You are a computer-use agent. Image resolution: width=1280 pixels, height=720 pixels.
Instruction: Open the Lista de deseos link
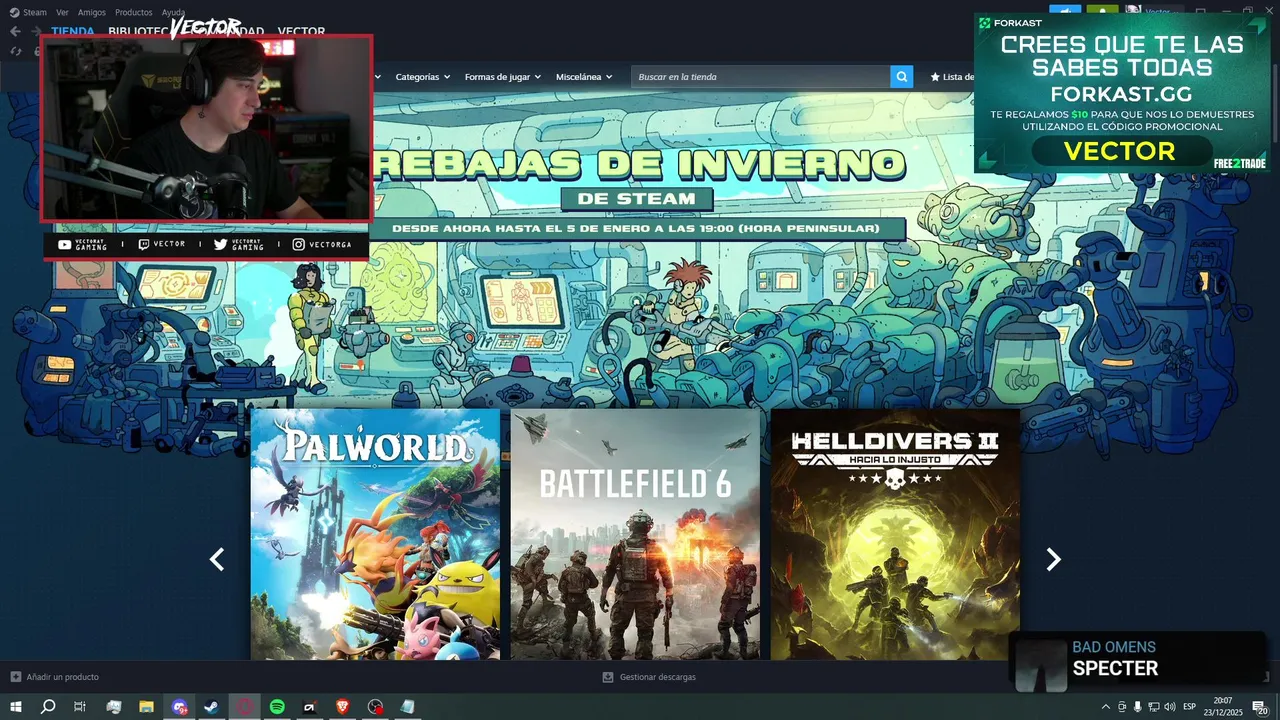(x=953, y=77)
